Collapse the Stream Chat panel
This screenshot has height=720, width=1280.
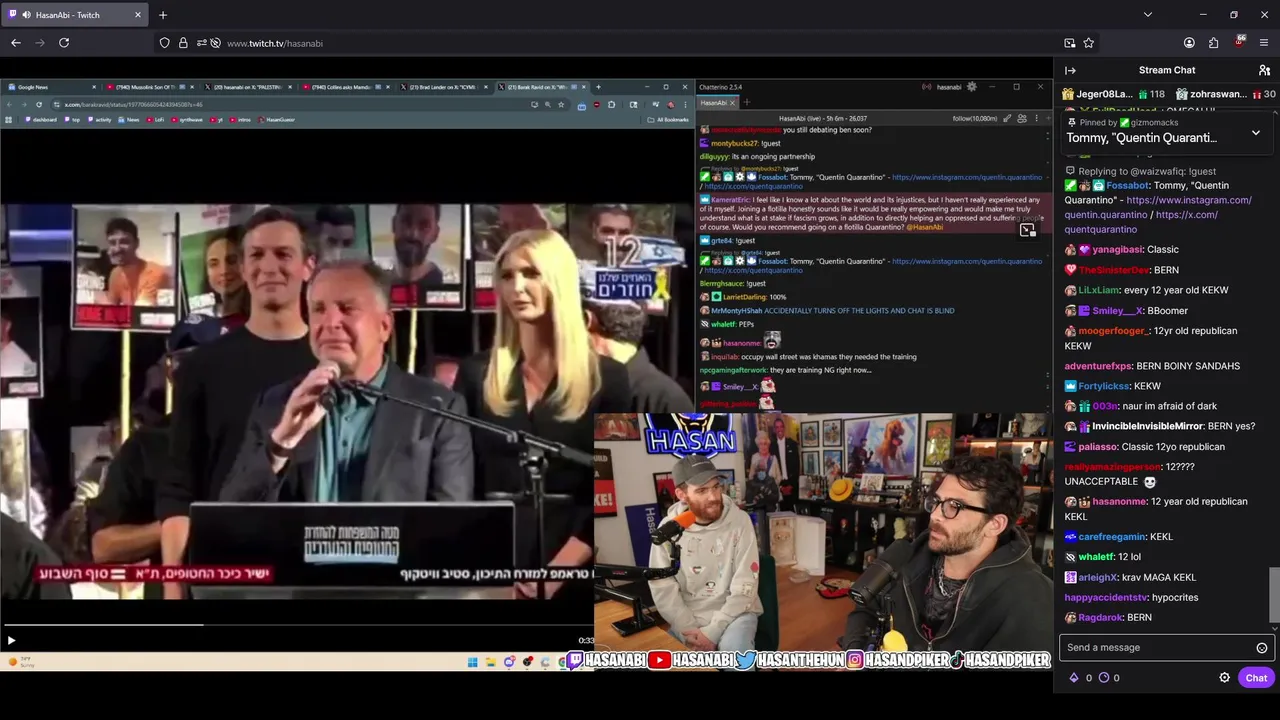(1070, 70)
